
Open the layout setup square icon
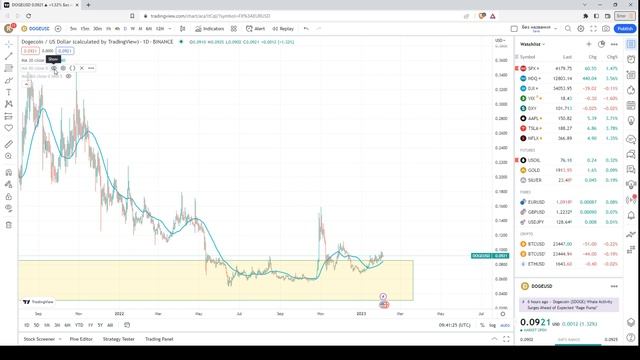514,29
